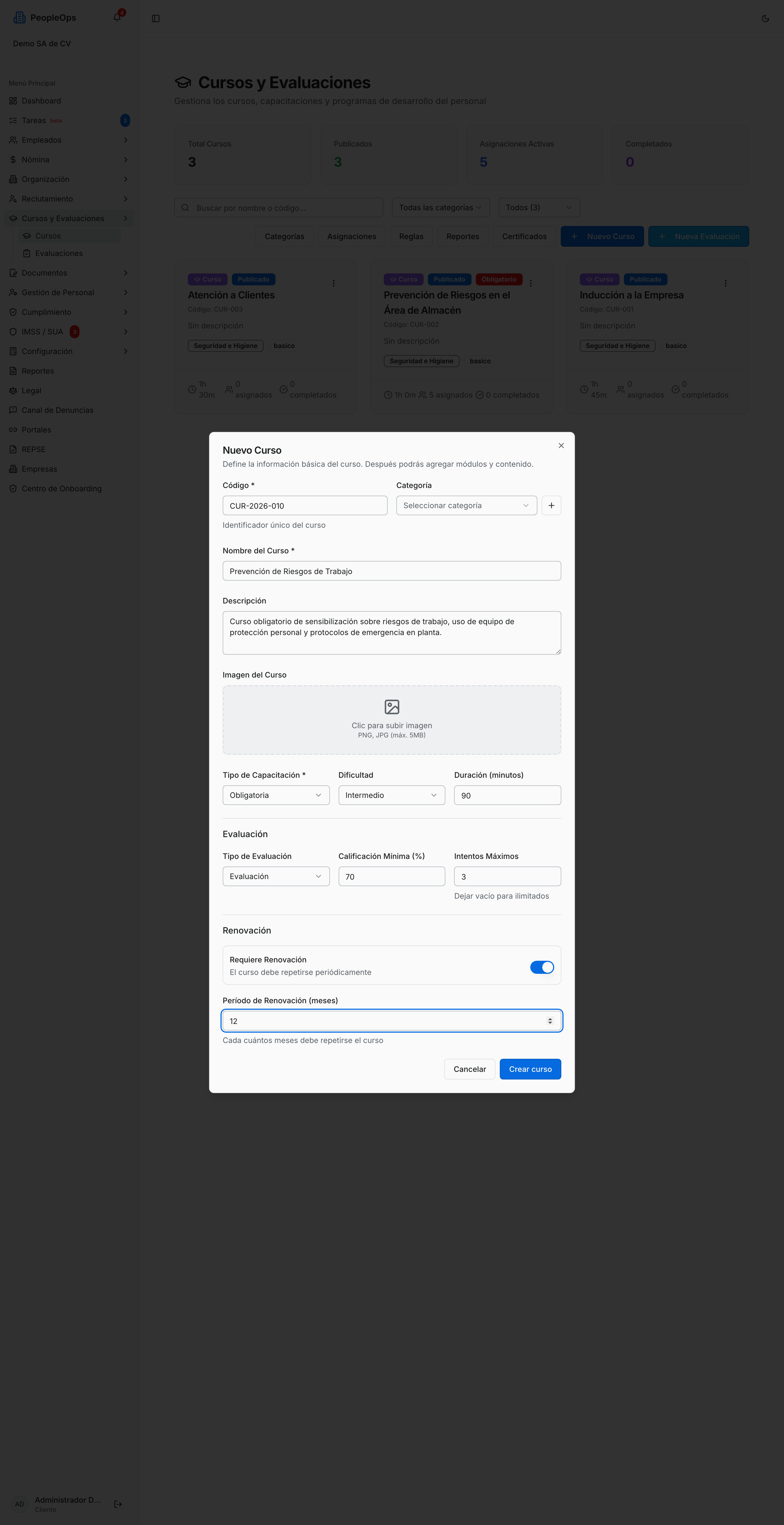Open the options menu on the Inducción a la Empresa card
Image resolution: width=784 pixels, height=1525 pixels.
coord(725,283)
